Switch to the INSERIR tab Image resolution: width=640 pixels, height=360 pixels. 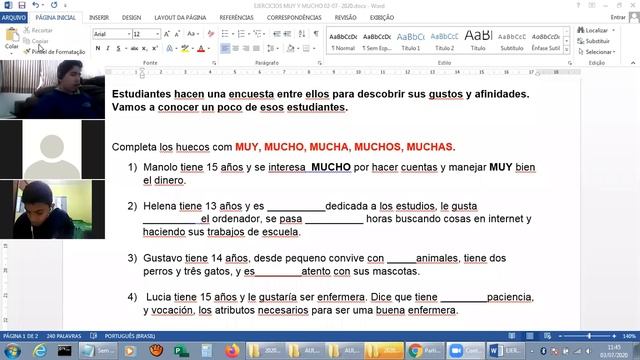(x=99, y=18)
